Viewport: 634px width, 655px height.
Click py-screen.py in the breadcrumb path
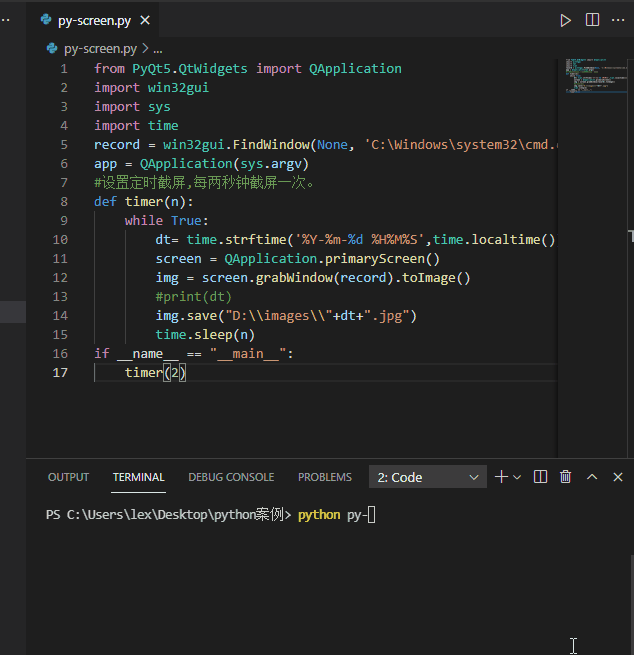[100, 48]
